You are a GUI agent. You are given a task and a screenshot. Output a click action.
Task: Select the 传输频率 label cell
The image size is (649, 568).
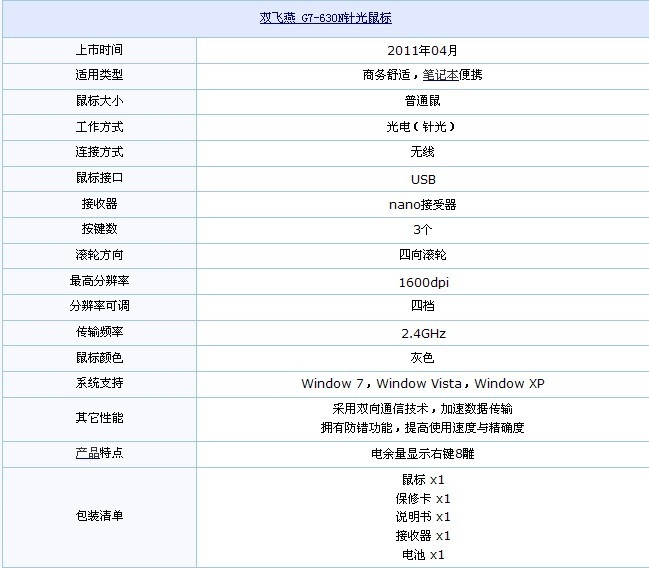pyautogui.click(x=99, y=332)
